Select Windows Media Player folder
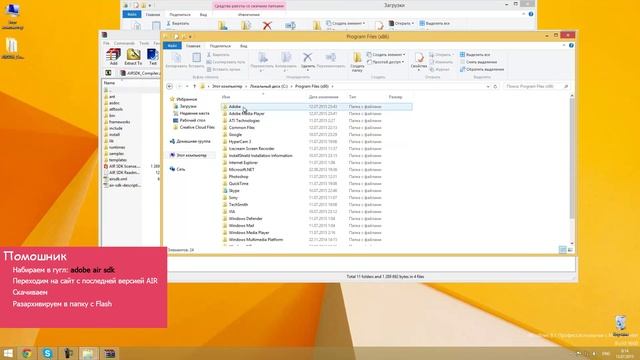Viewport: 640px width, 360px height. 249,233
